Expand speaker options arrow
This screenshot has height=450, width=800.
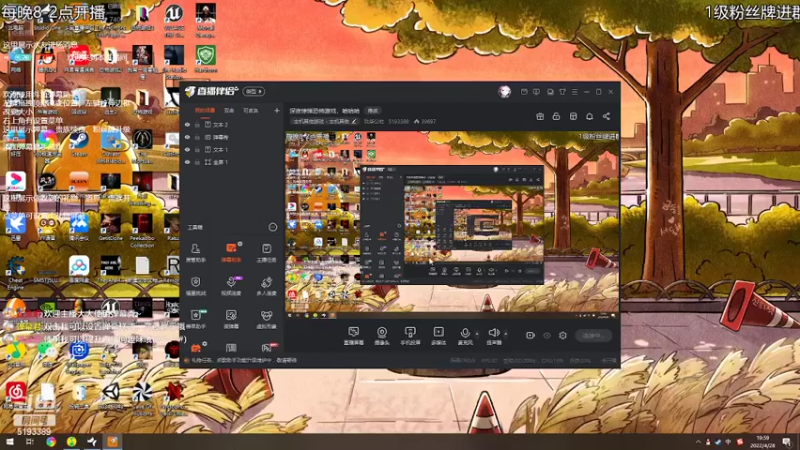pos(506,334)
